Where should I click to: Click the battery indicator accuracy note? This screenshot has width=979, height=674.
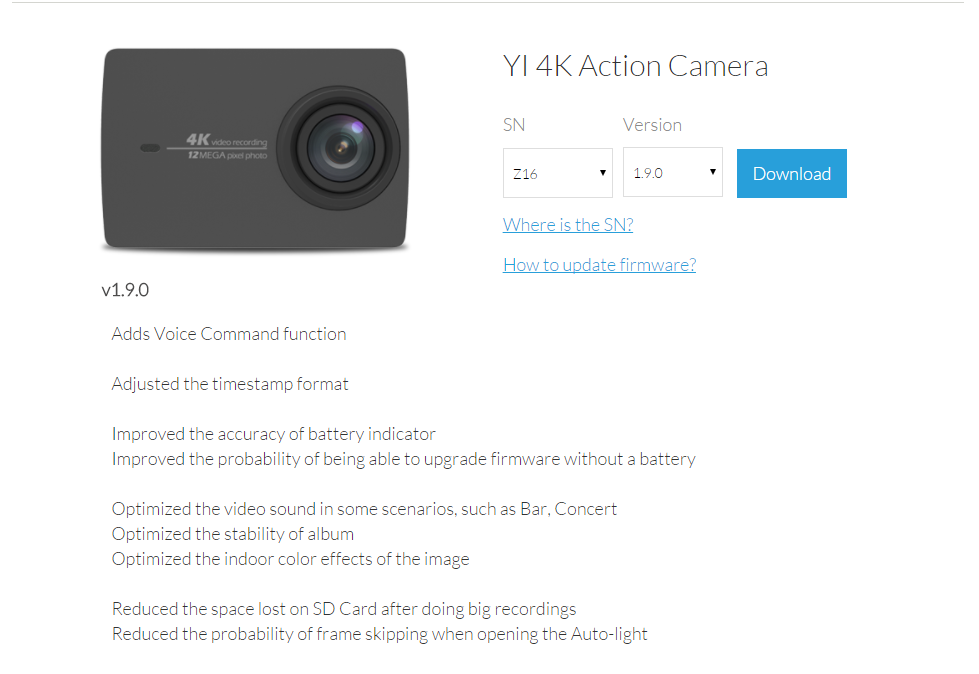274,434
